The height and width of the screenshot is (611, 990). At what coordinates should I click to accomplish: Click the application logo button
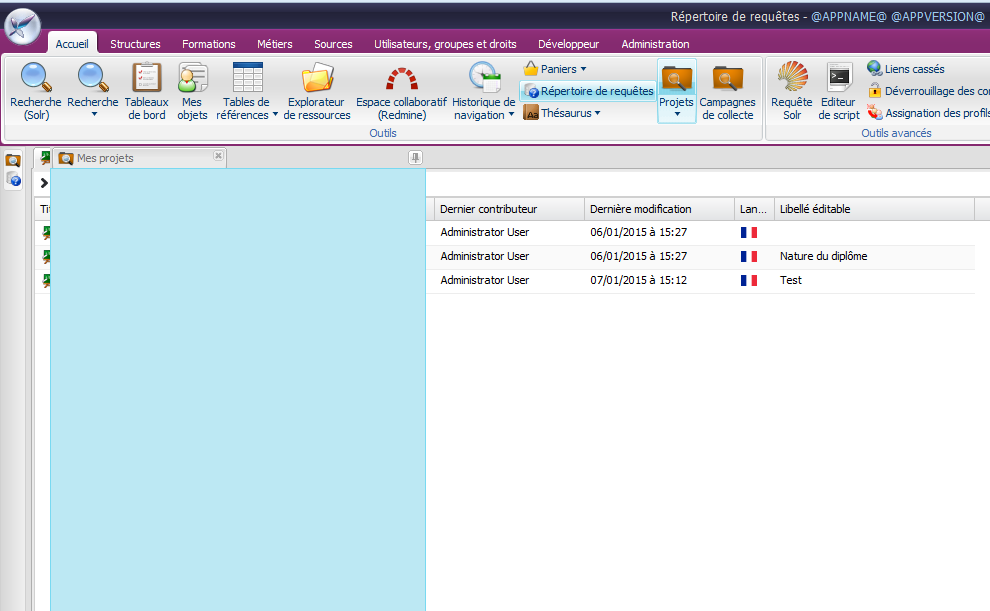click(22, 26)
